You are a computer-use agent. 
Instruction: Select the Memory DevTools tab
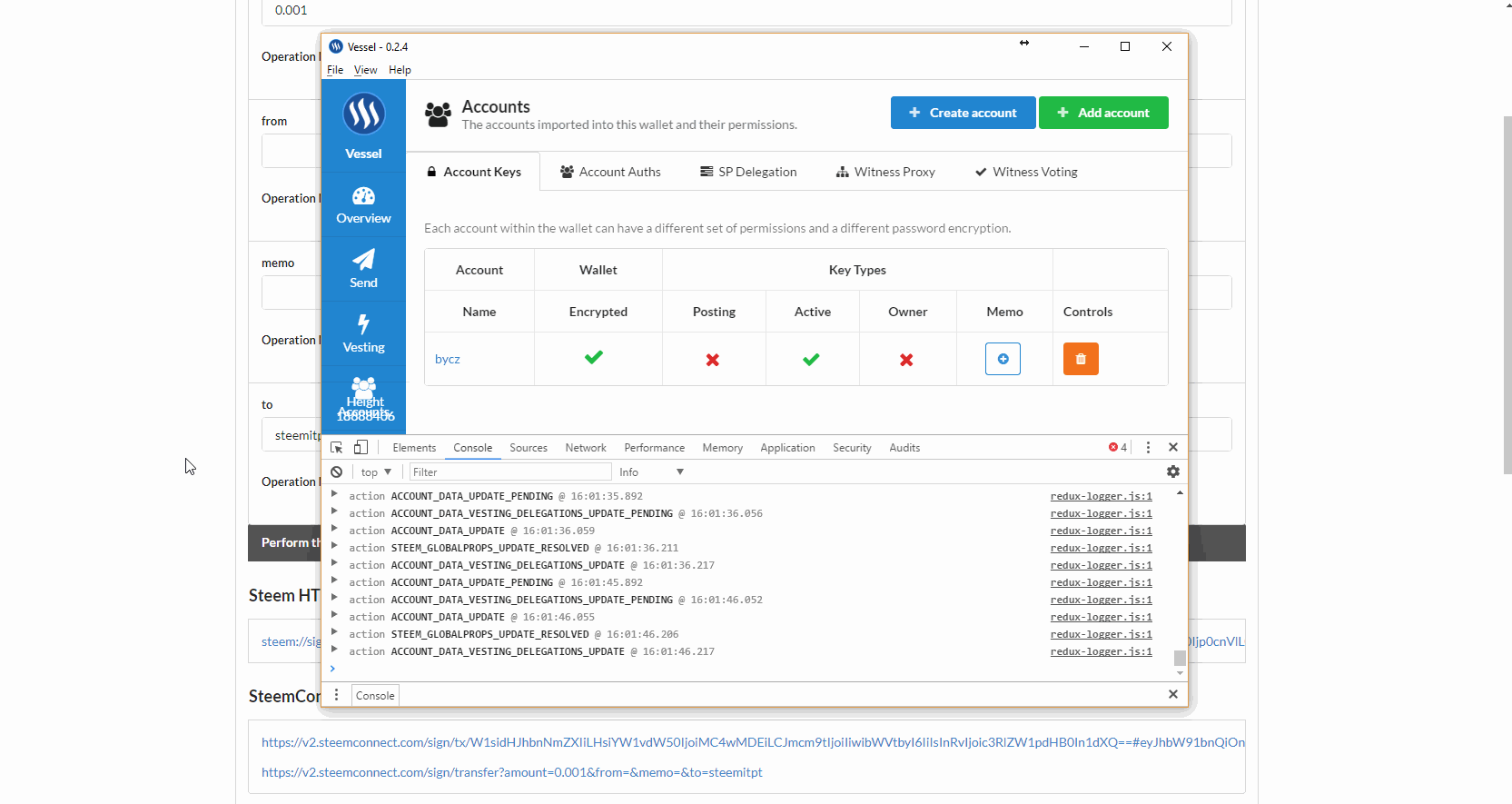point(723,448)
